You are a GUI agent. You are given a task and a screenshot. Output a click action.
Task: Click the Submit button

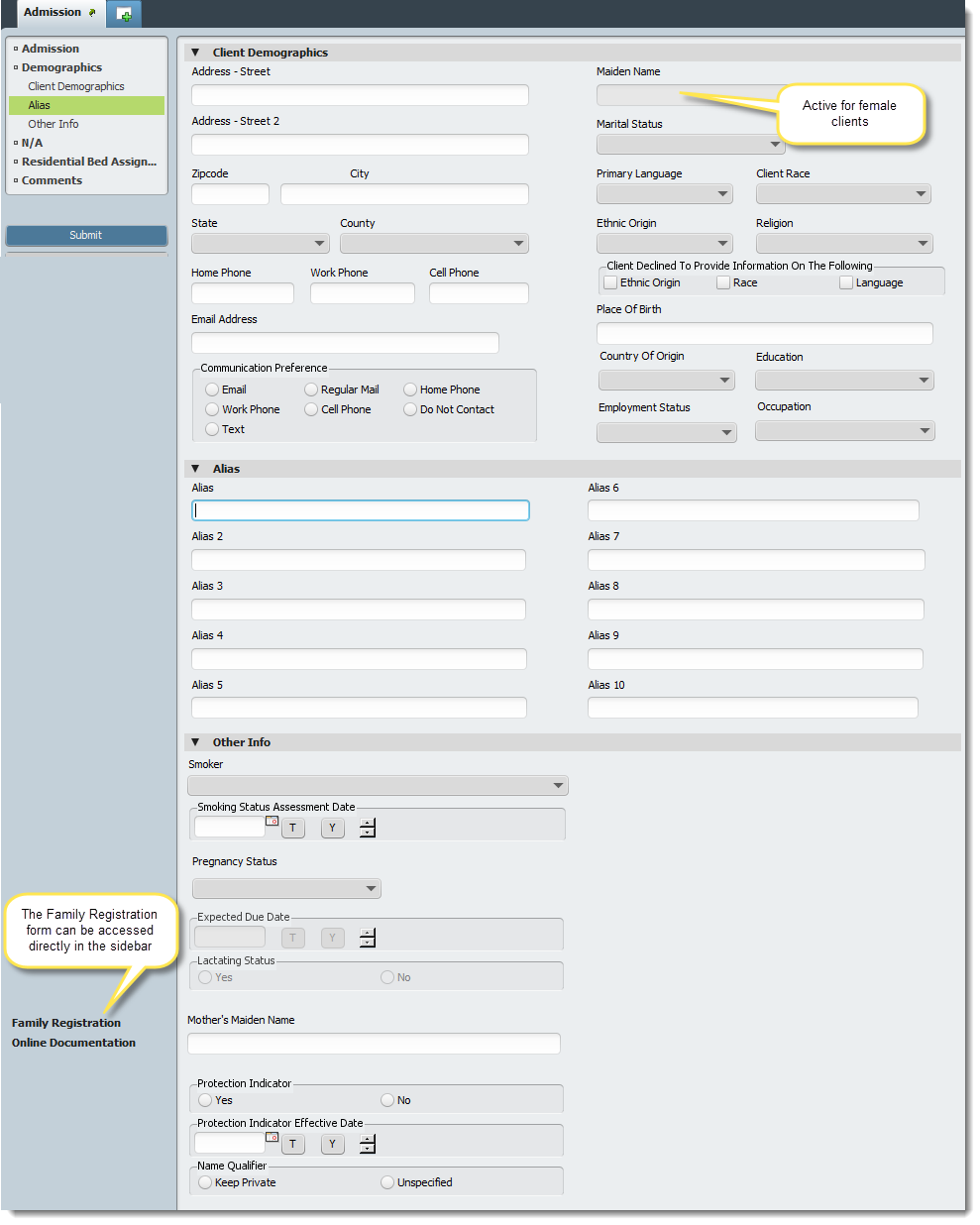point(86,235)
